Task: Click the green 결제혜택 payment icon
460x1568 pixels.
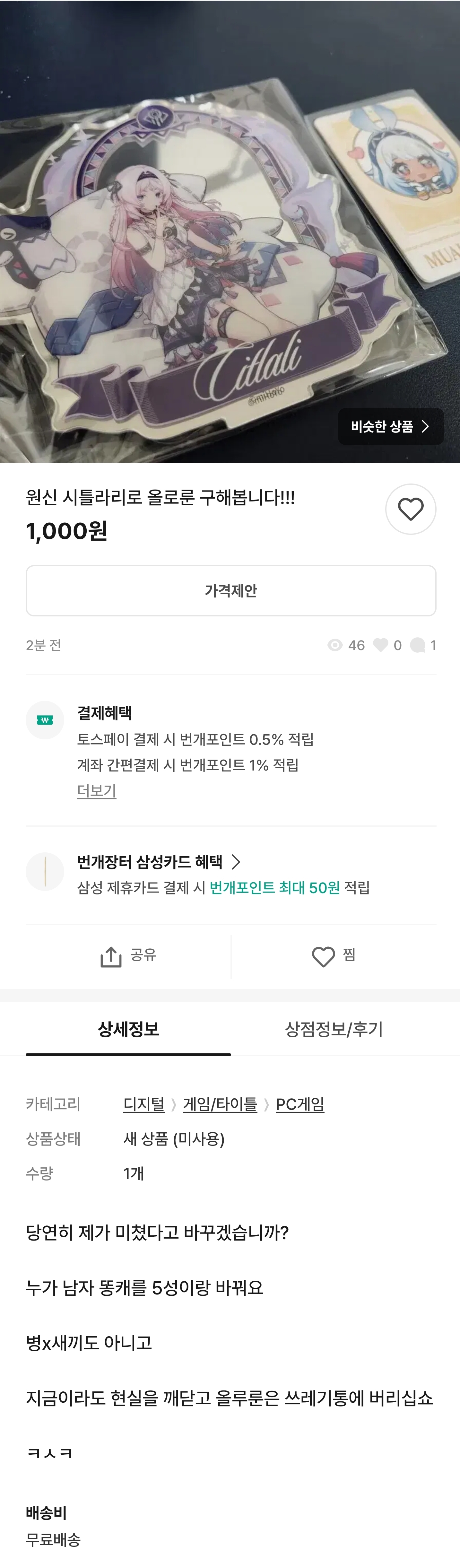Action: [45, 720]
